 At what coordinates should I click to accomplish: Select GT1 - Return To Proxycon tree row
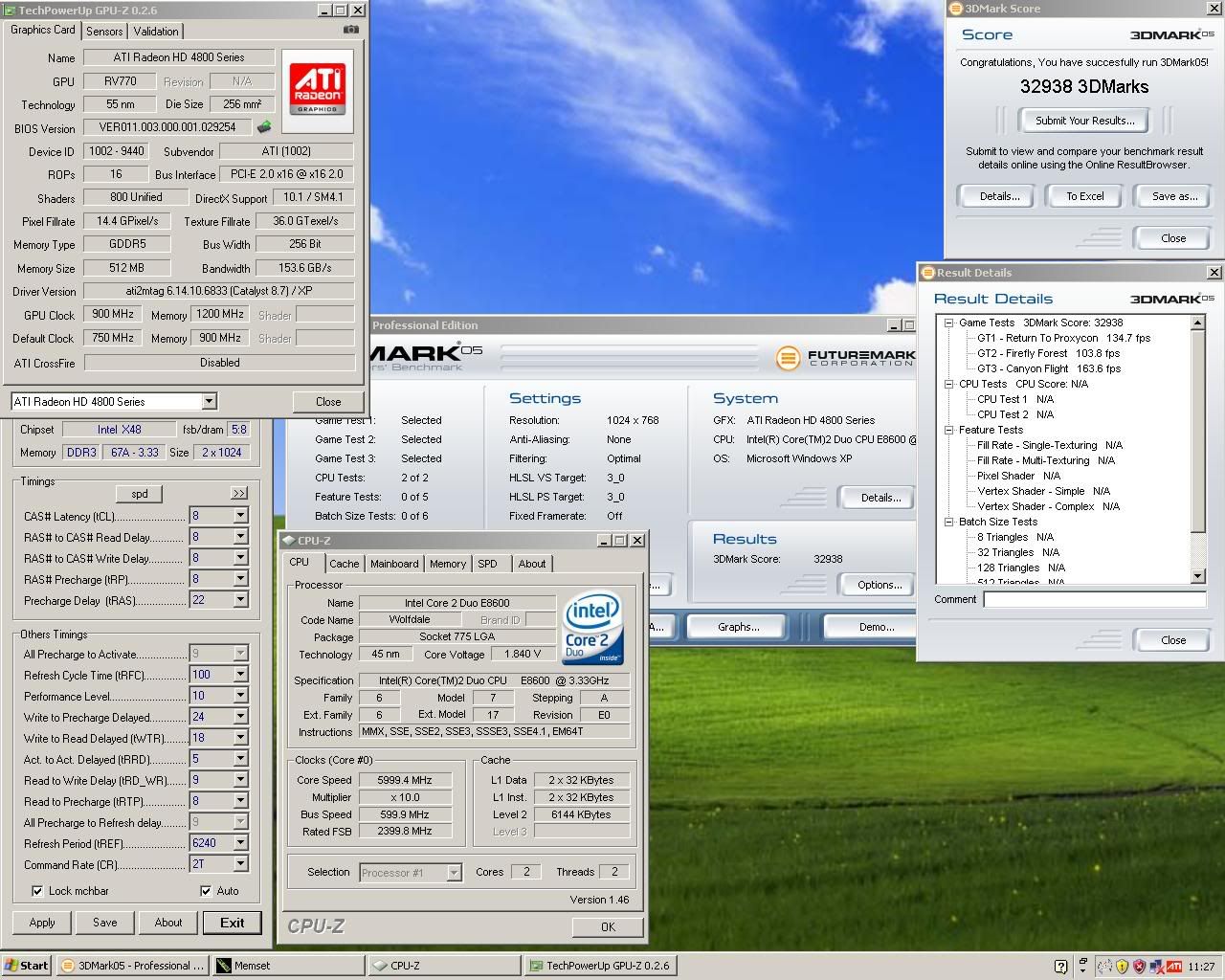(x=1063, y=338)
